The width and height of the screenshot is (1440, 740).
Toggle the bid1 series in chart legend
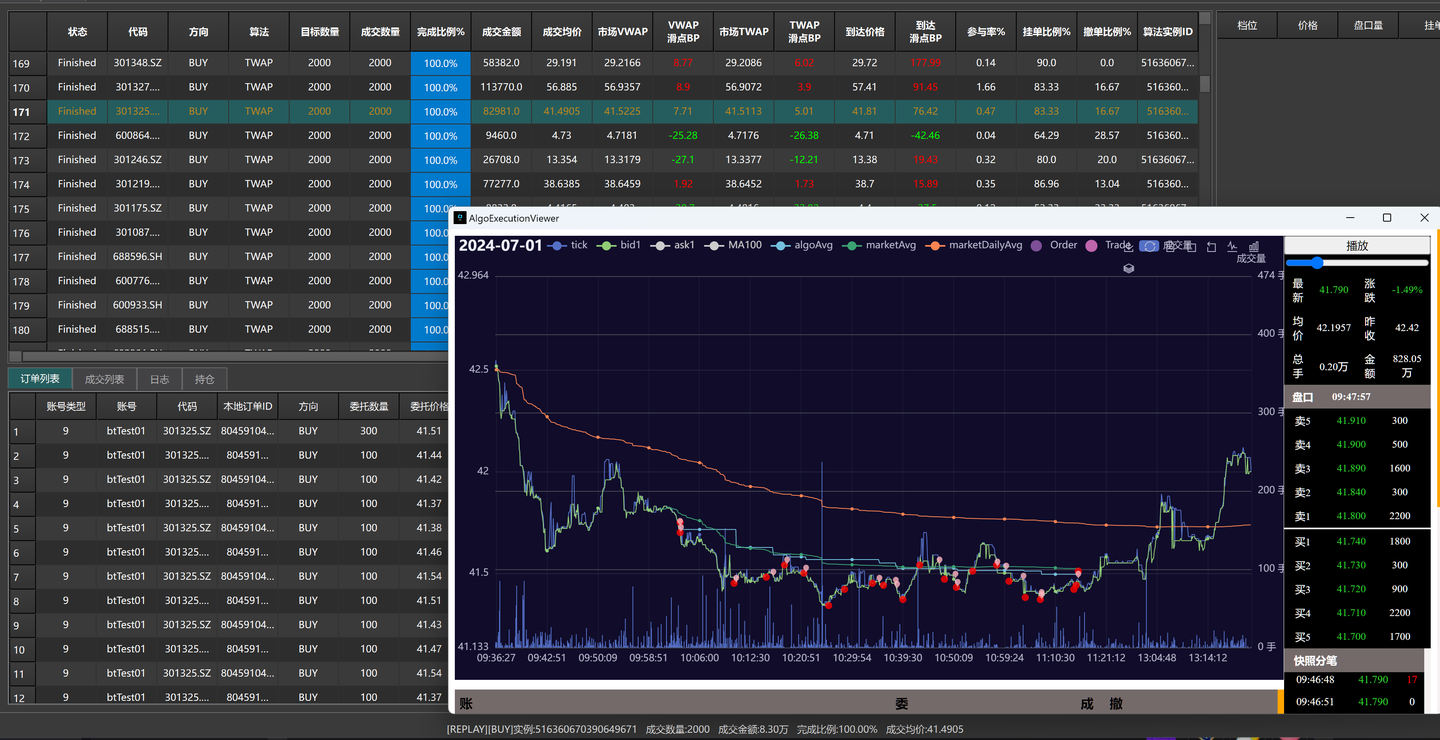pos(620,245)
